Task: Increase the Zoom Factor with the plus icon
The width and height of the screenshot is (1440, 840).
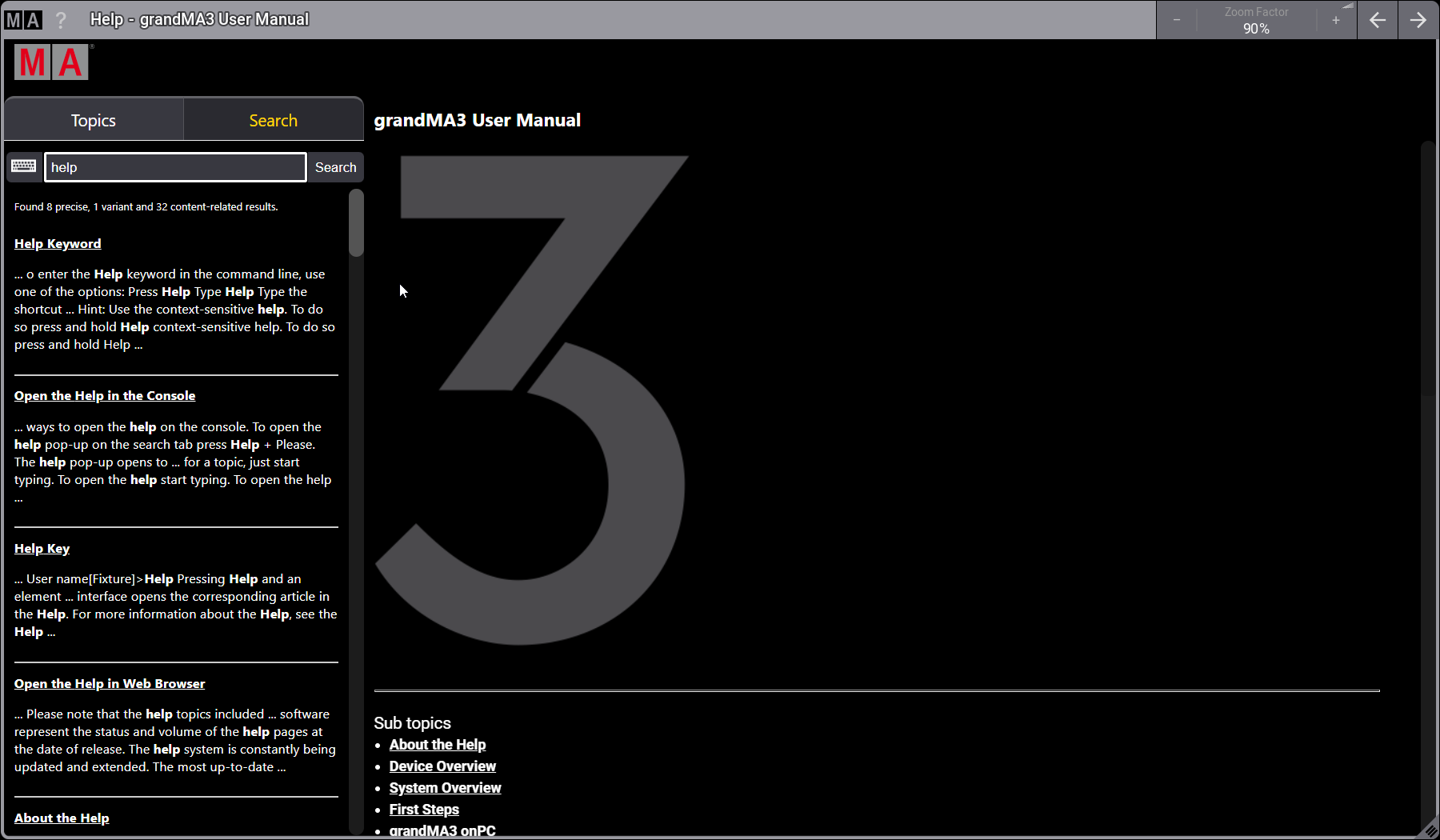Action: click(x=1335, y=19)
